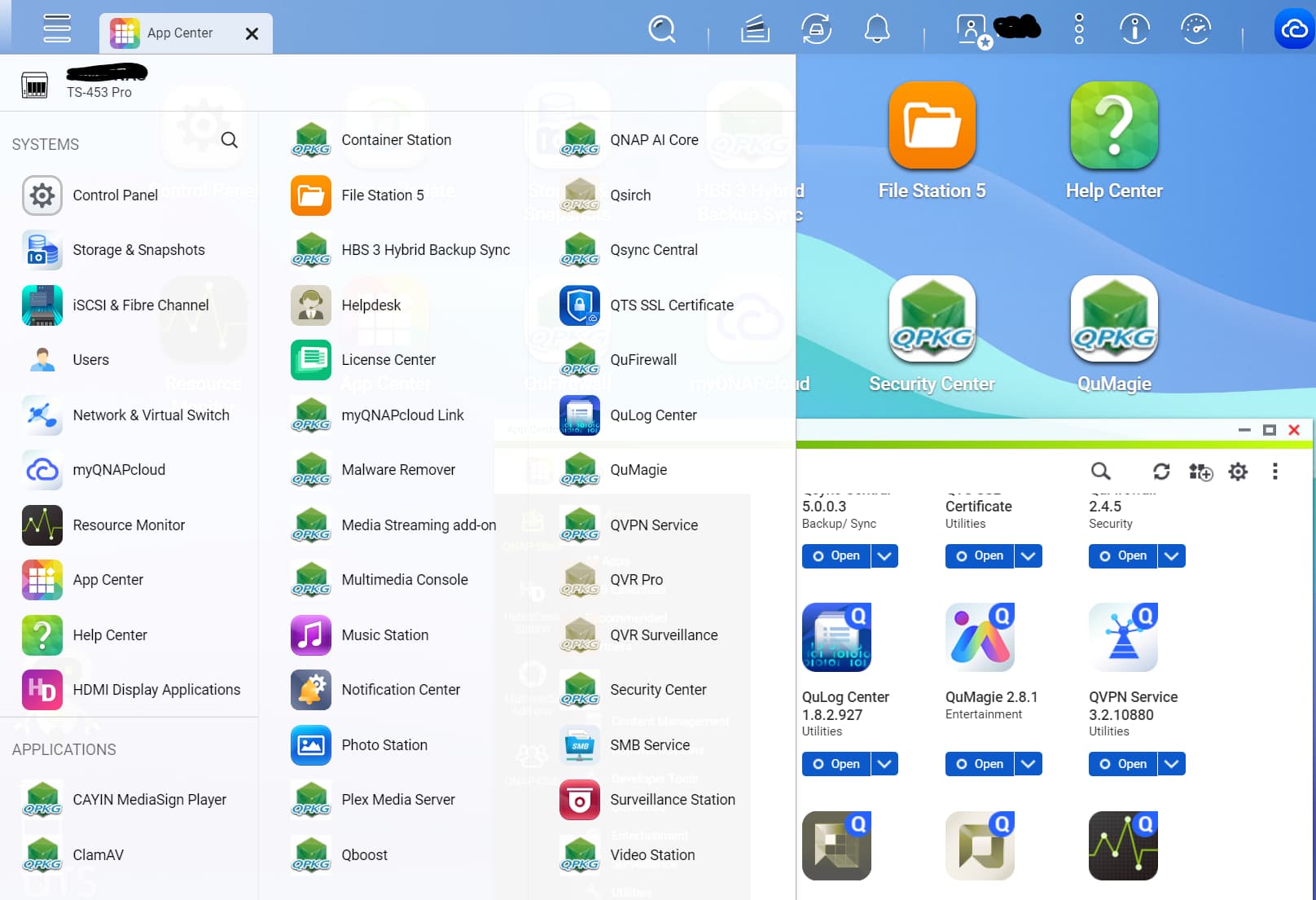Screen dimensions: 1316x900
Task: Refresh the App Center list
Action: [x=1160, y=472]
